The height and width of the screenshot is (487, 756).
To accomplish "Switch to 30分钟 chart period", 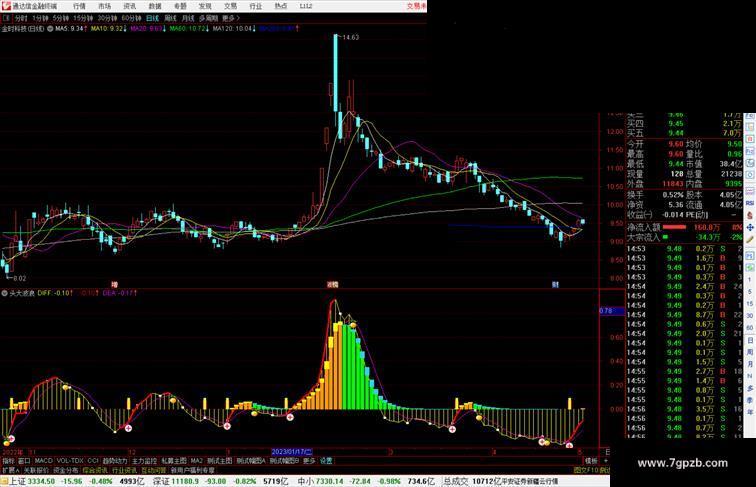I will pyautogui.click(x=107, y=18).
